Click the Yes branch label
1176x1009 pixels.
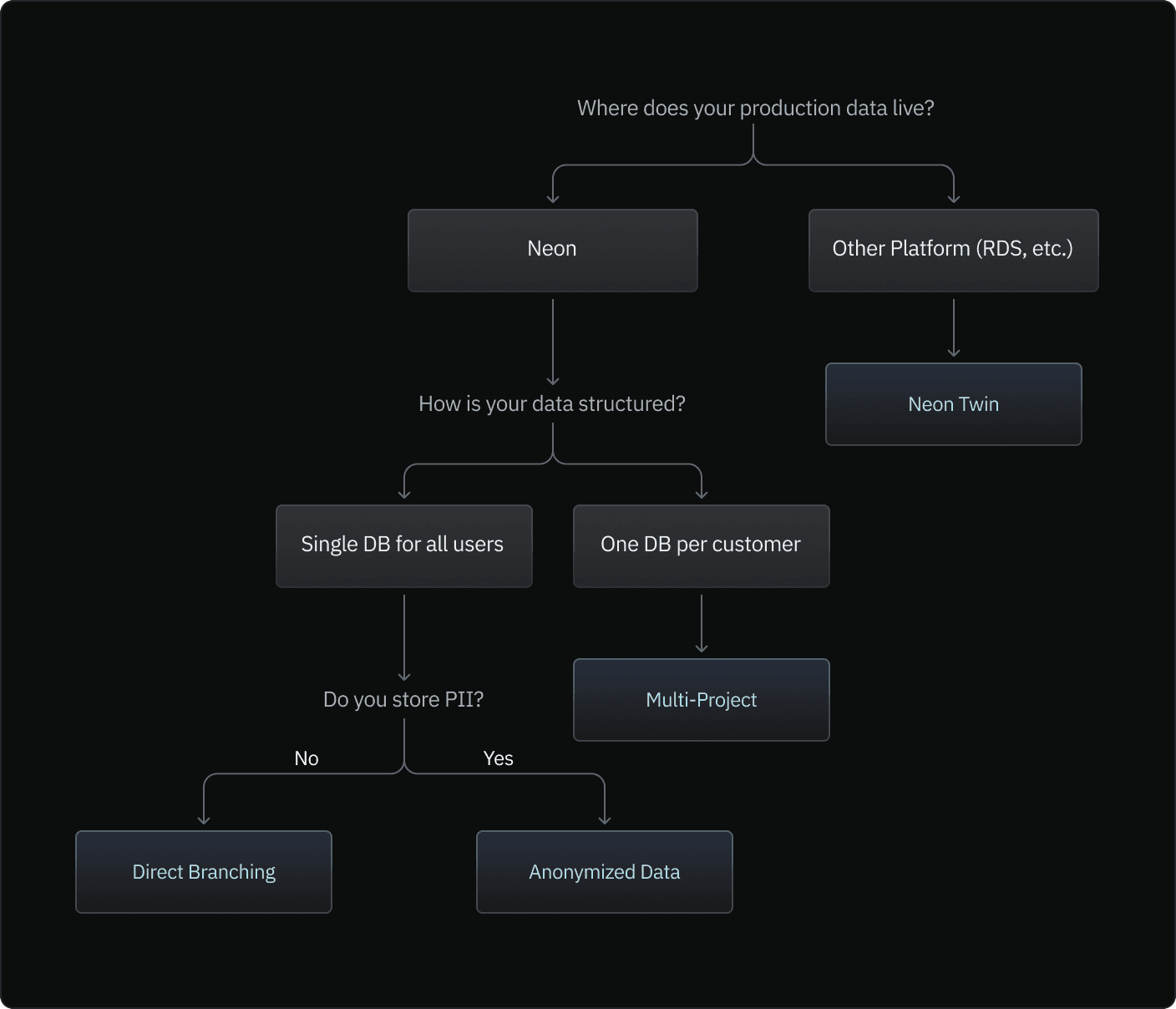click(x=498, y=758)
